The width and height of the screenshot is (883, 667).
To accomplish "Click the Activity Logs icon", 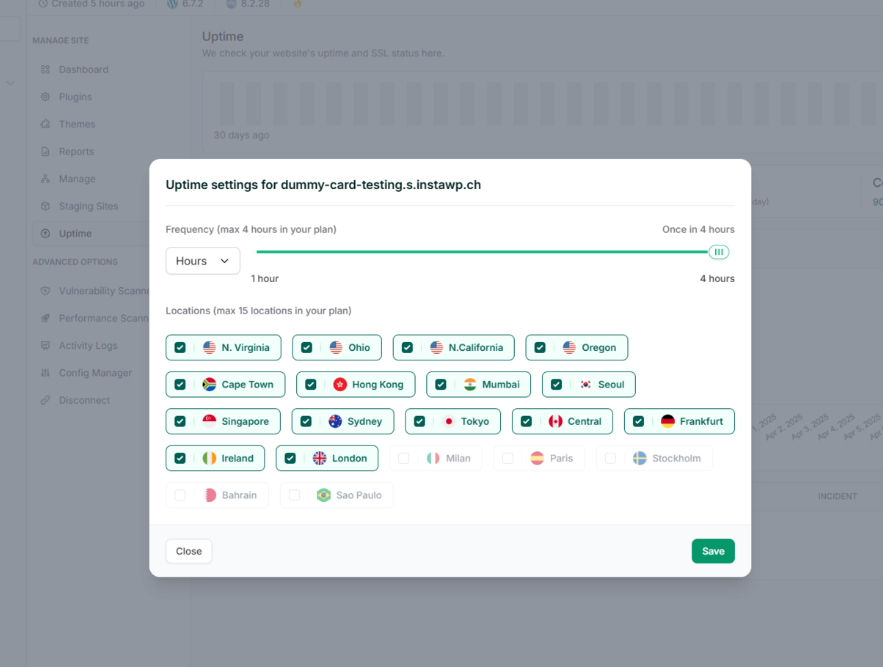I will tap(46, 345).
